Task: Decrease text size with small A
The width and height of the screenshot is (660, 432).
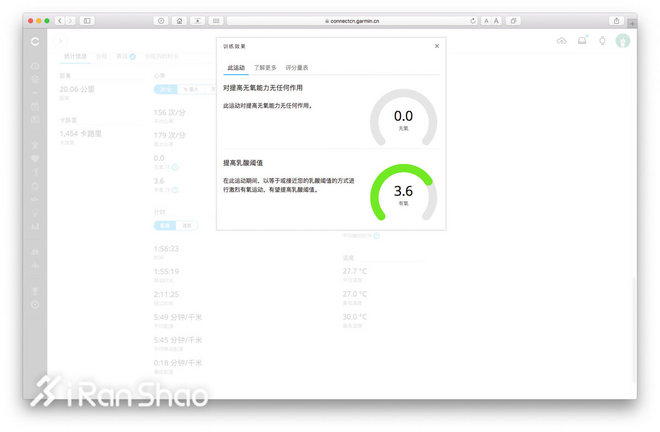Action: click(486, 21)
